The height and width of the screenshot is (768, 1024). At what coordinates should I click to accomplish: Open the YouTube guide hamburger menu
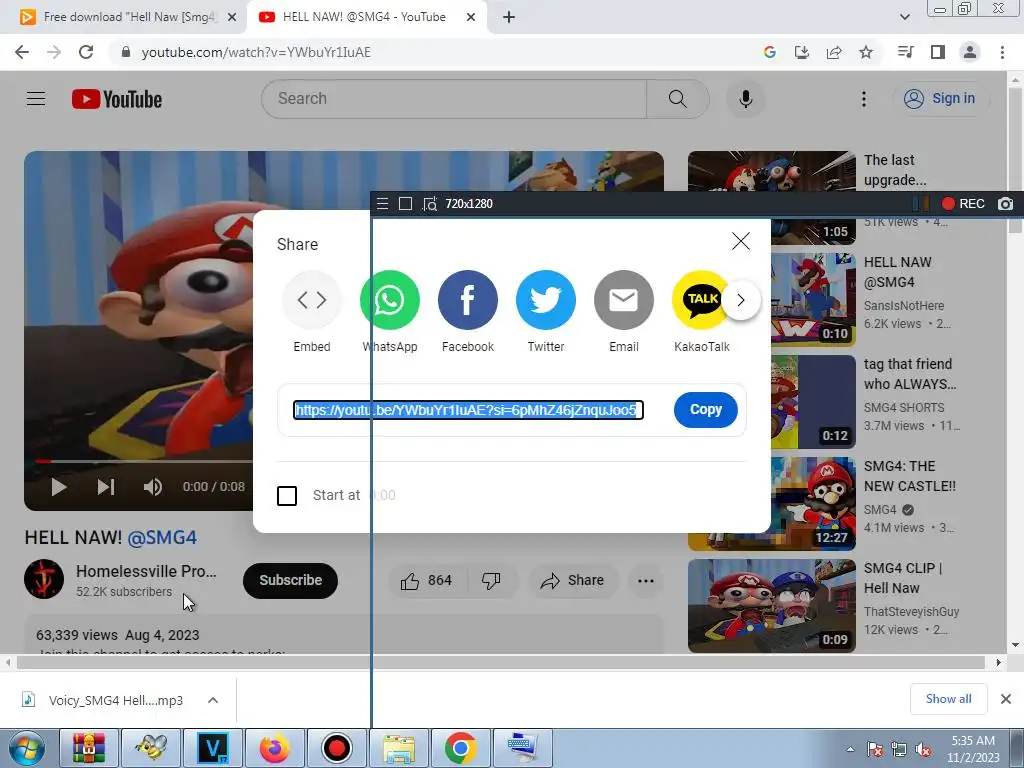click(x=36, y=99)
